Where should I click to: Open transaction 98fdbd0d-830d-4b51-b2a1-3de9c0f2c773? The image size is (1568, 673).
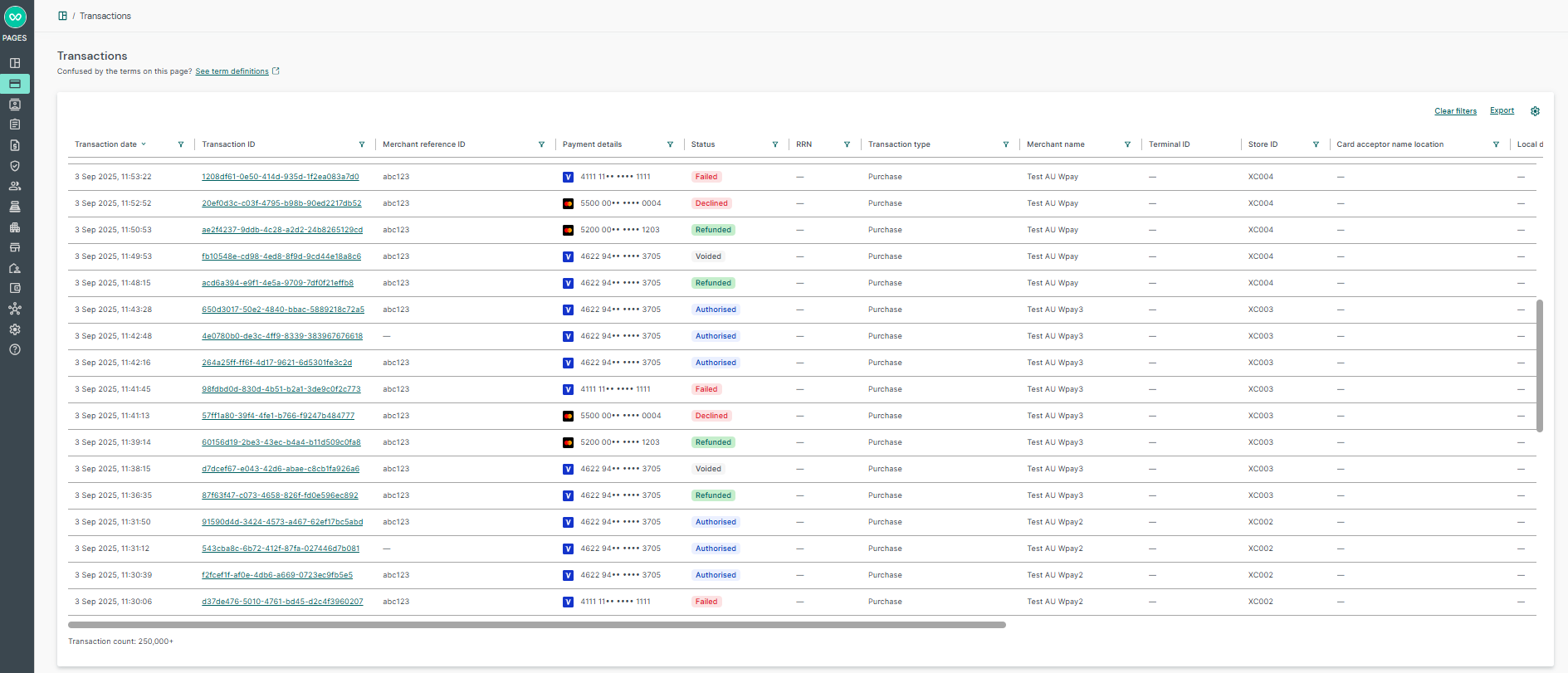tap(281, 389)
